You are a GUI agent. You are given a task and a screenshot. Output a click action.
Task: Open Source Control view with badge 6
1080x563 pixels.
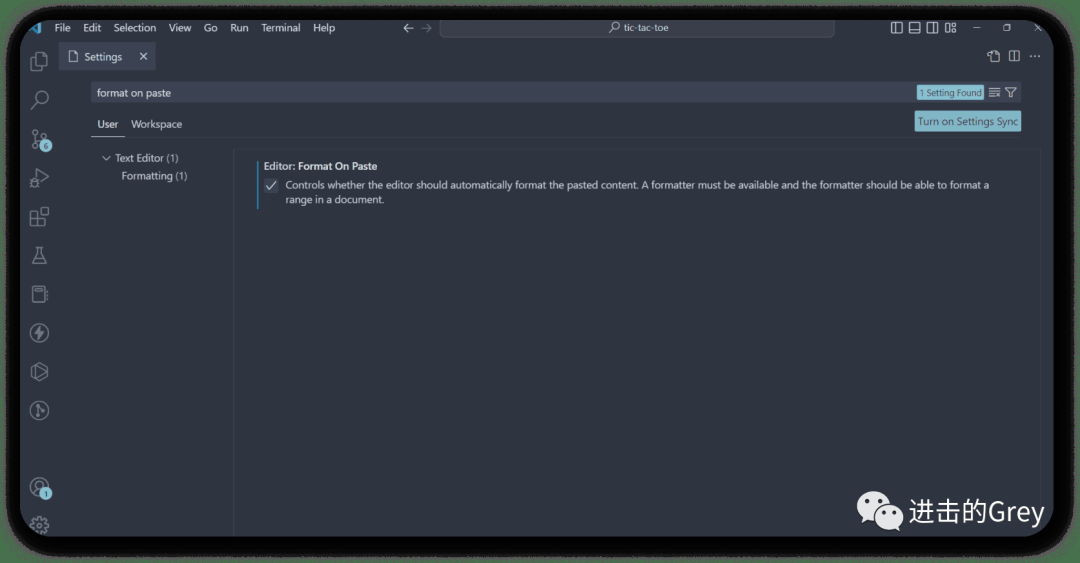click(x=40, y=140)
